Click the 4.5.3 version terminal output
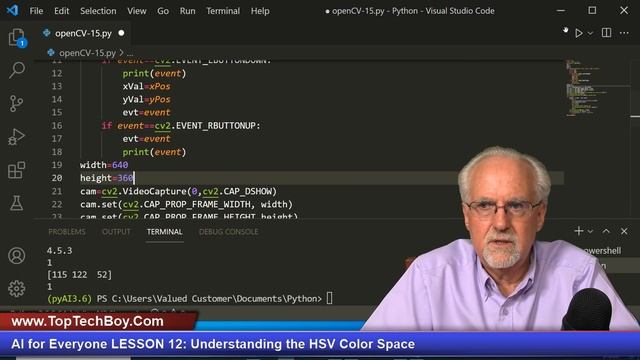The height and width of the screenshot is (360, 640). pyautogui.click(x=60, y=251)
